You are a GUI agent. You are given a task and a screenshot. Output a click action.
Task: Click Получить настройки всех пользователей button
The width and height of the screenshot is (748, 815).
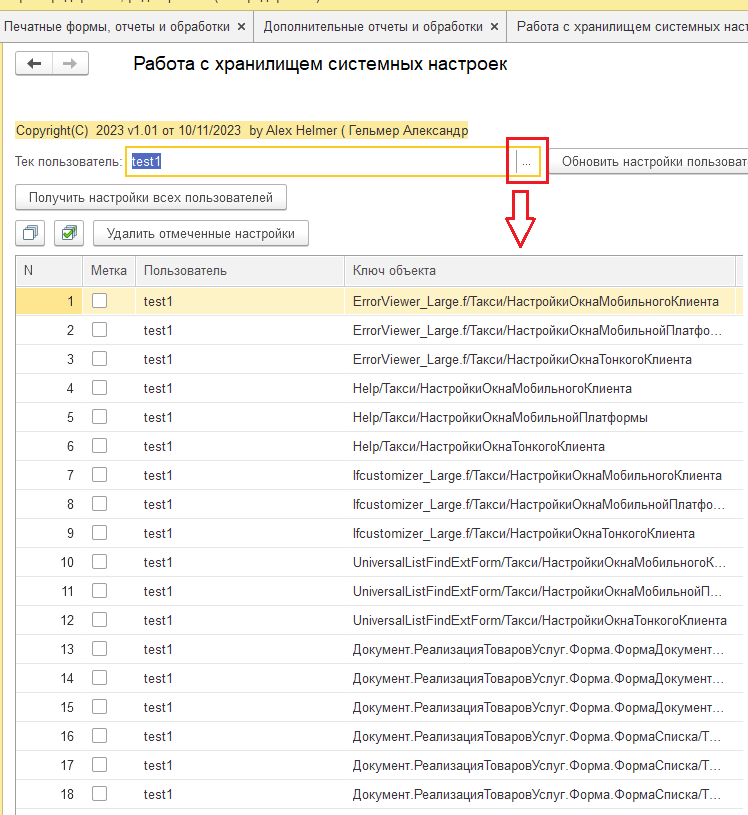pyautogui.click(x=151, y=198)
